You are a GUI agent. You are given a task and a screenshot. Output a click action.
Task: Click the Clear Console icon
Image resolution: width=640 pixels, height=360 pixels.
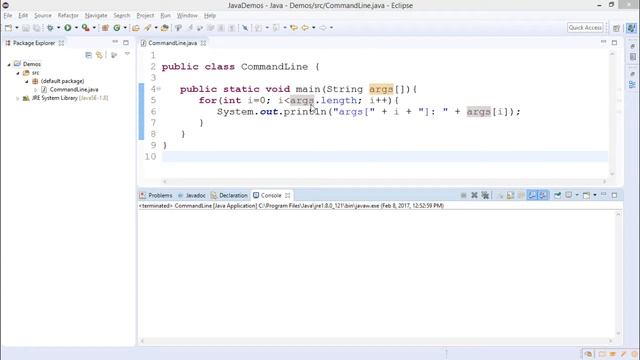[500, 196]
